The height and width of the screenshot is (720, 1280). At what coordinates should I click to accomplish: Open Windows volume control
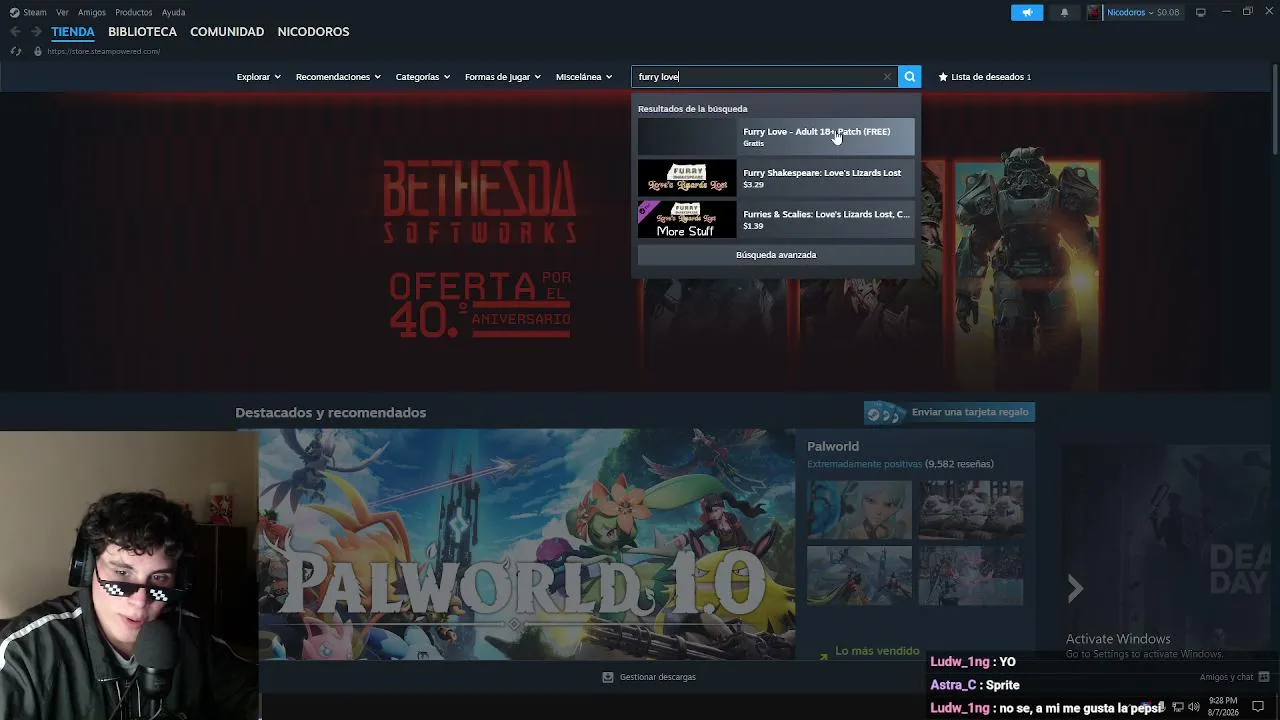tap(1194, 708)
